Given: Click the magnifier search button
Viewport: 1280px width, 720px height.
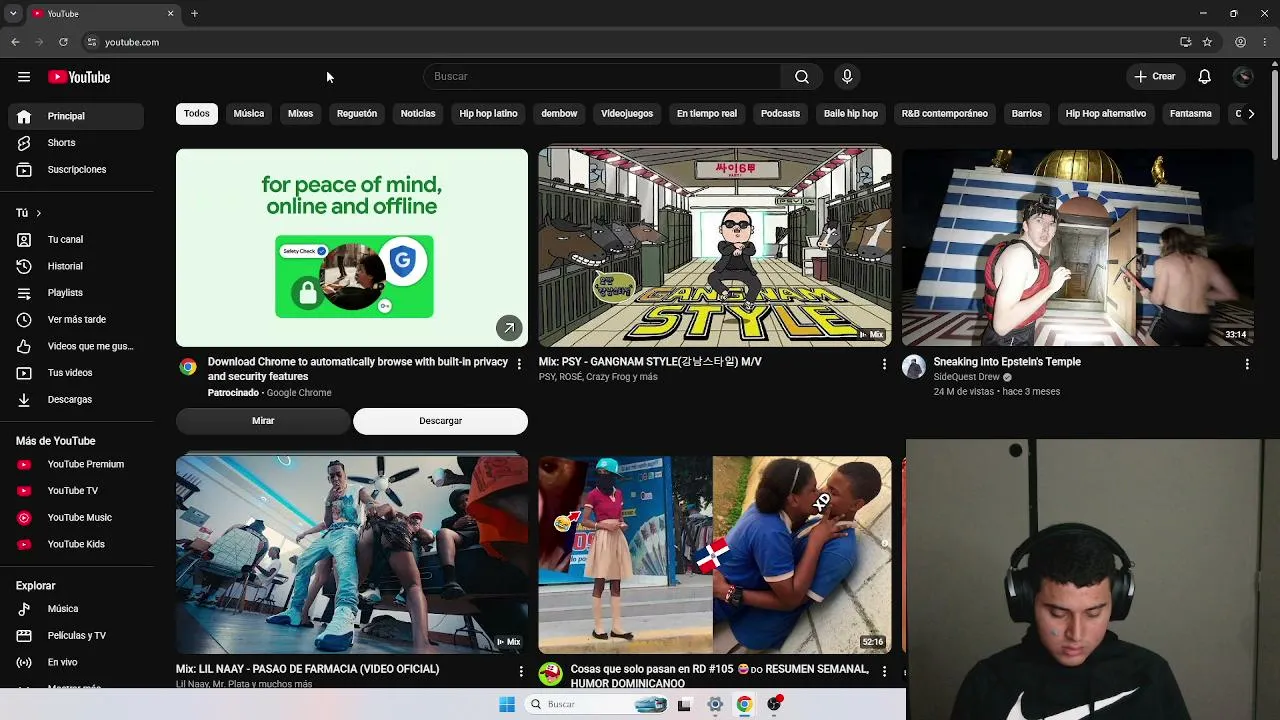Looking at the screenshot, I should (x=802, y=77).
